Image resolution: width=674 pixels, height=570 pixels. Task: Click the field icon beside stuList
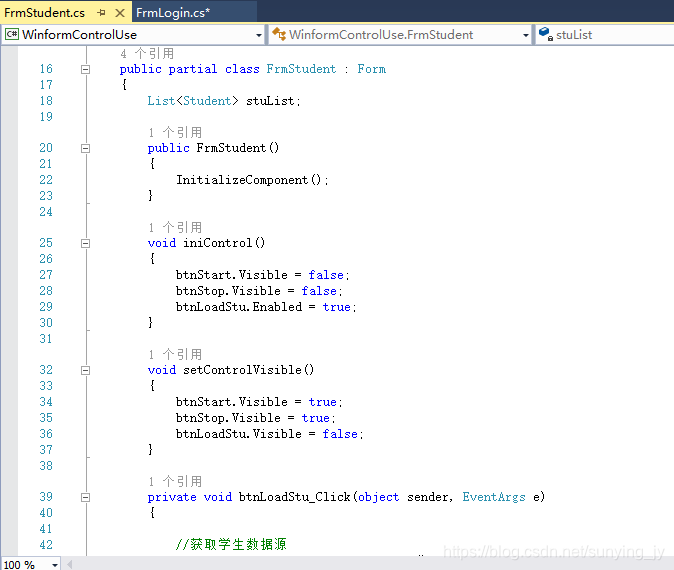tap(545, 34)
